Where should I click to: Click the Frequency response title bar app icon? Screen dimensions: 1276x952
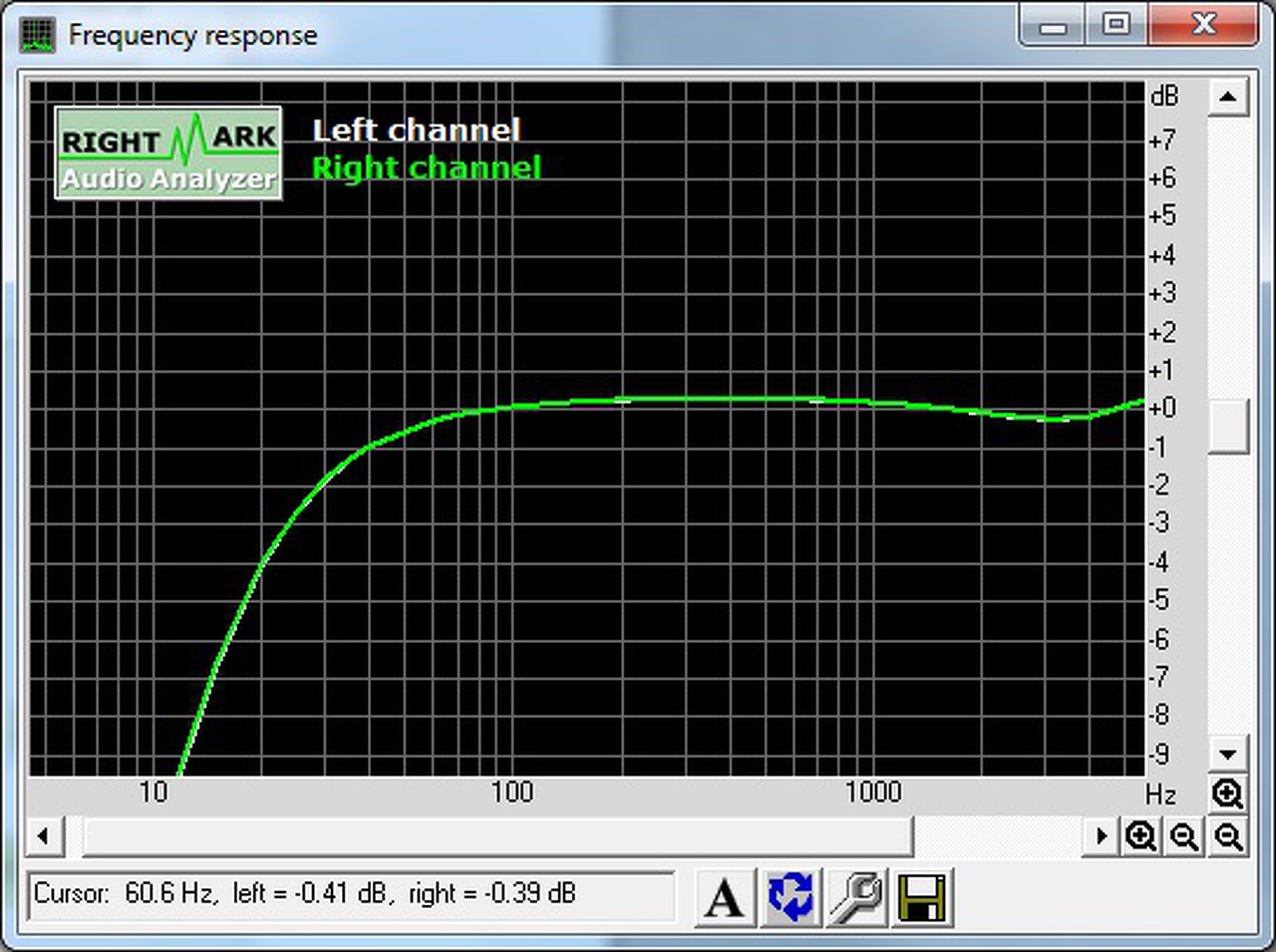coord(38,36)
